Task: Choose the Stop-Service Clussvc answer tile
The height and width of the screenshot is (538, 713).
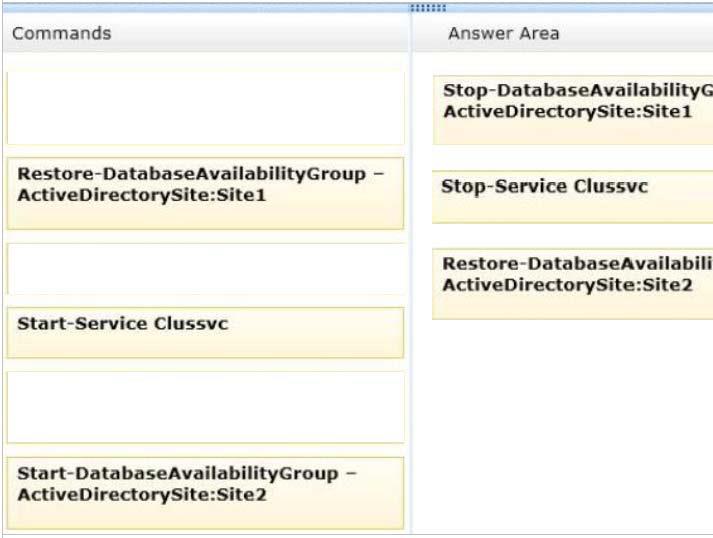Action: tap(573, 197)
